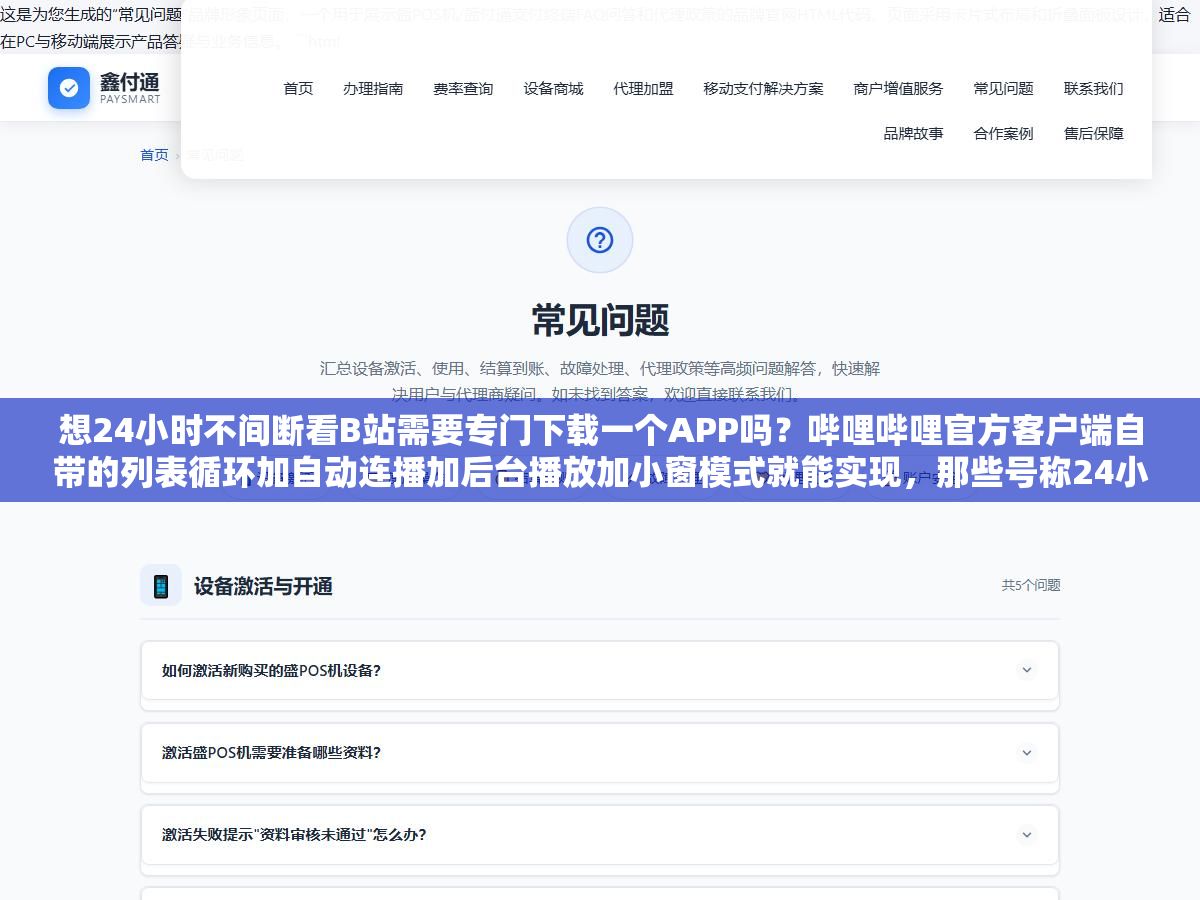Image resolution: width=1200 pixels, height=900 pixels.
Task: Click the phone device icon beside 设备激活与开通
Action: (x=161, y=585)
